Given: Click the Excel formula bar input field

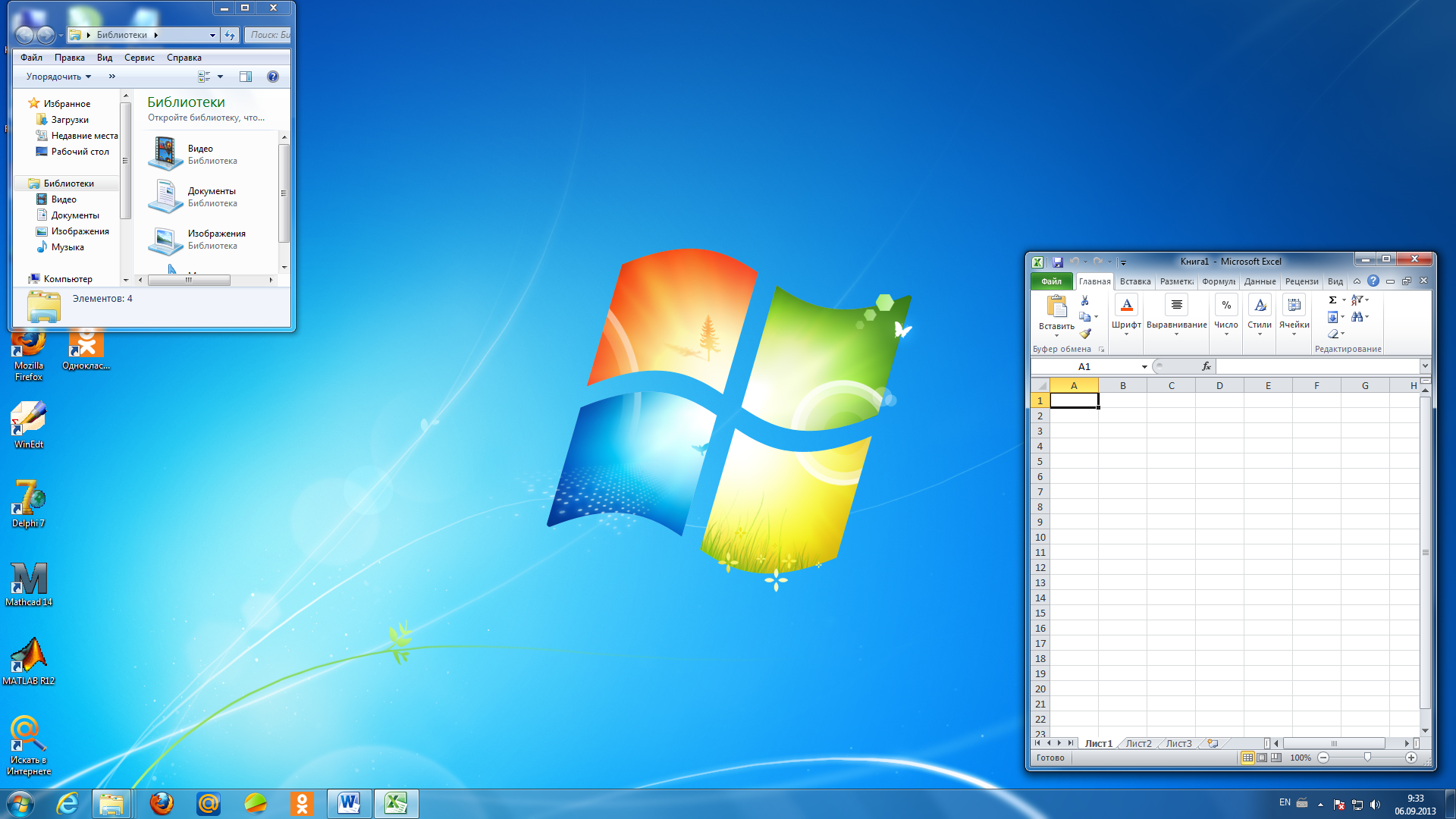Looking at the screenshot, I should [x=1318, y=366].
